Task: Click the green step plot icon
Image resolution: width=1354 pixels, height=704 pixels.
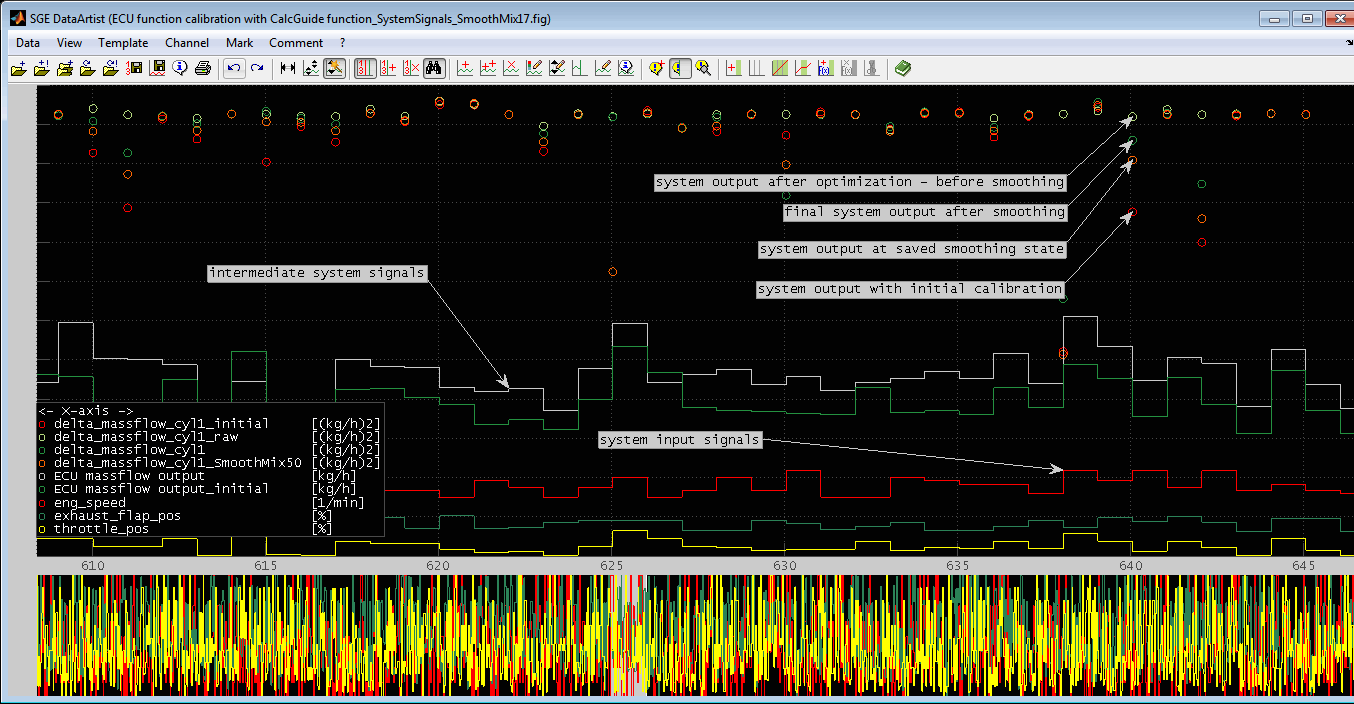Action: 580,68
